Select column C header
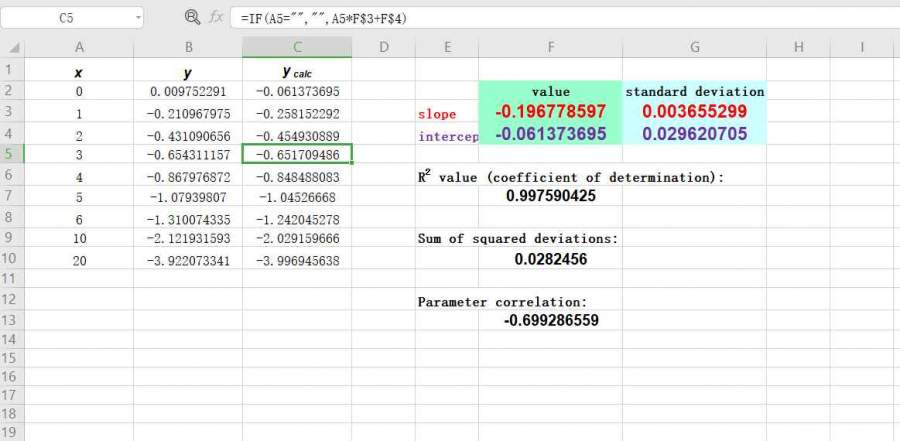 coord(297,47)
